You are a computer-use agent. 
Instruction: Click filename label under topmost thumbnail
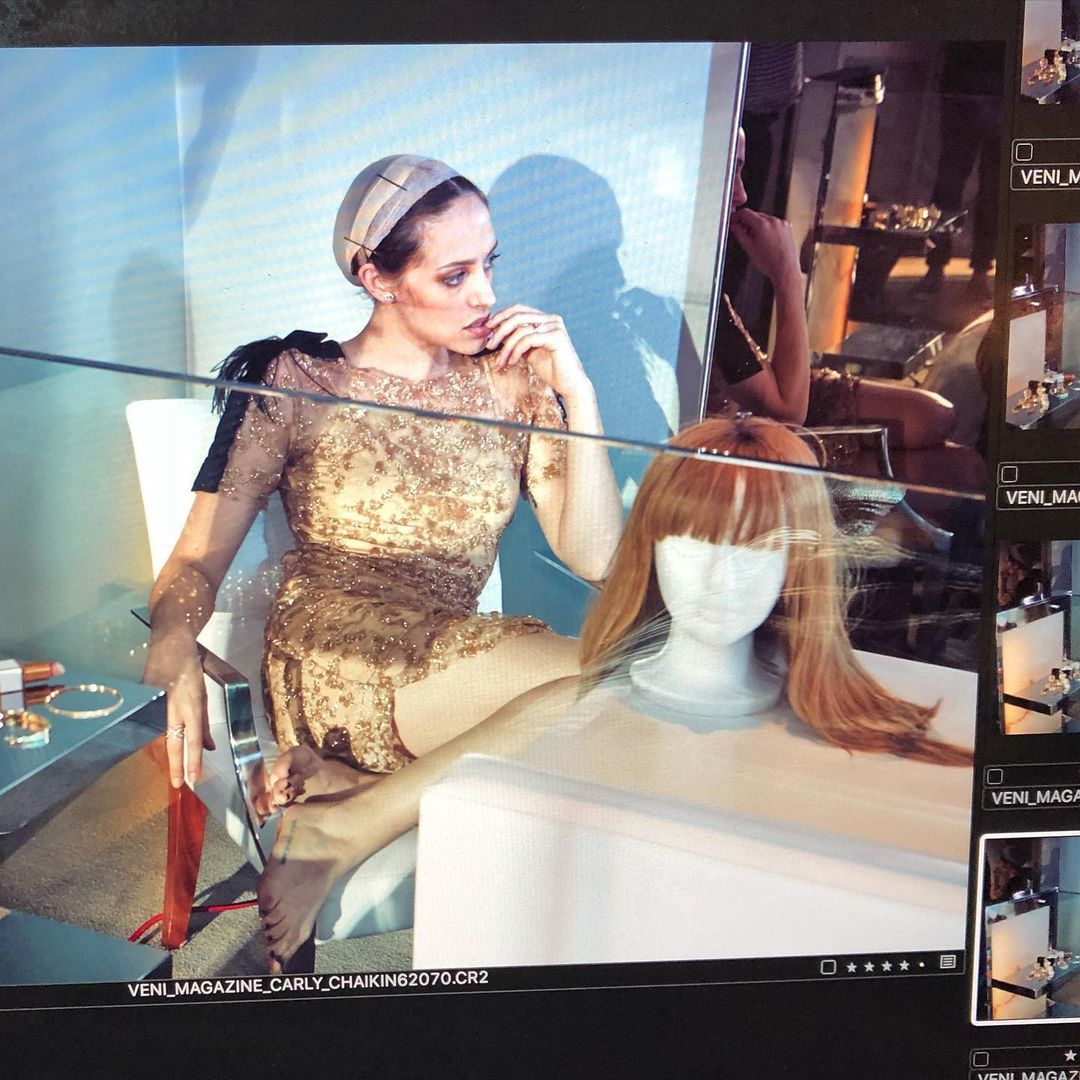click(x=1046, y=177)
